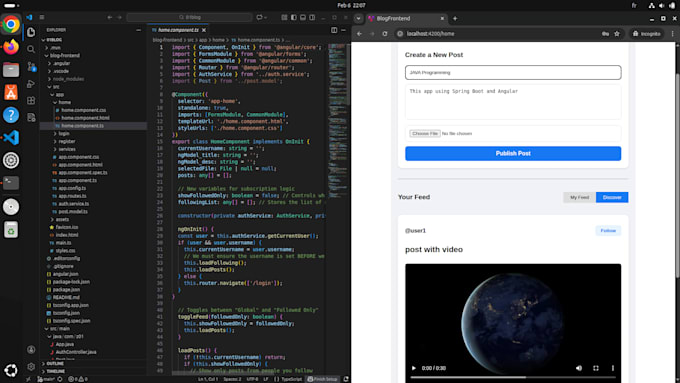
Task: Click the VS Code command center search box
Action: [190, 17]
